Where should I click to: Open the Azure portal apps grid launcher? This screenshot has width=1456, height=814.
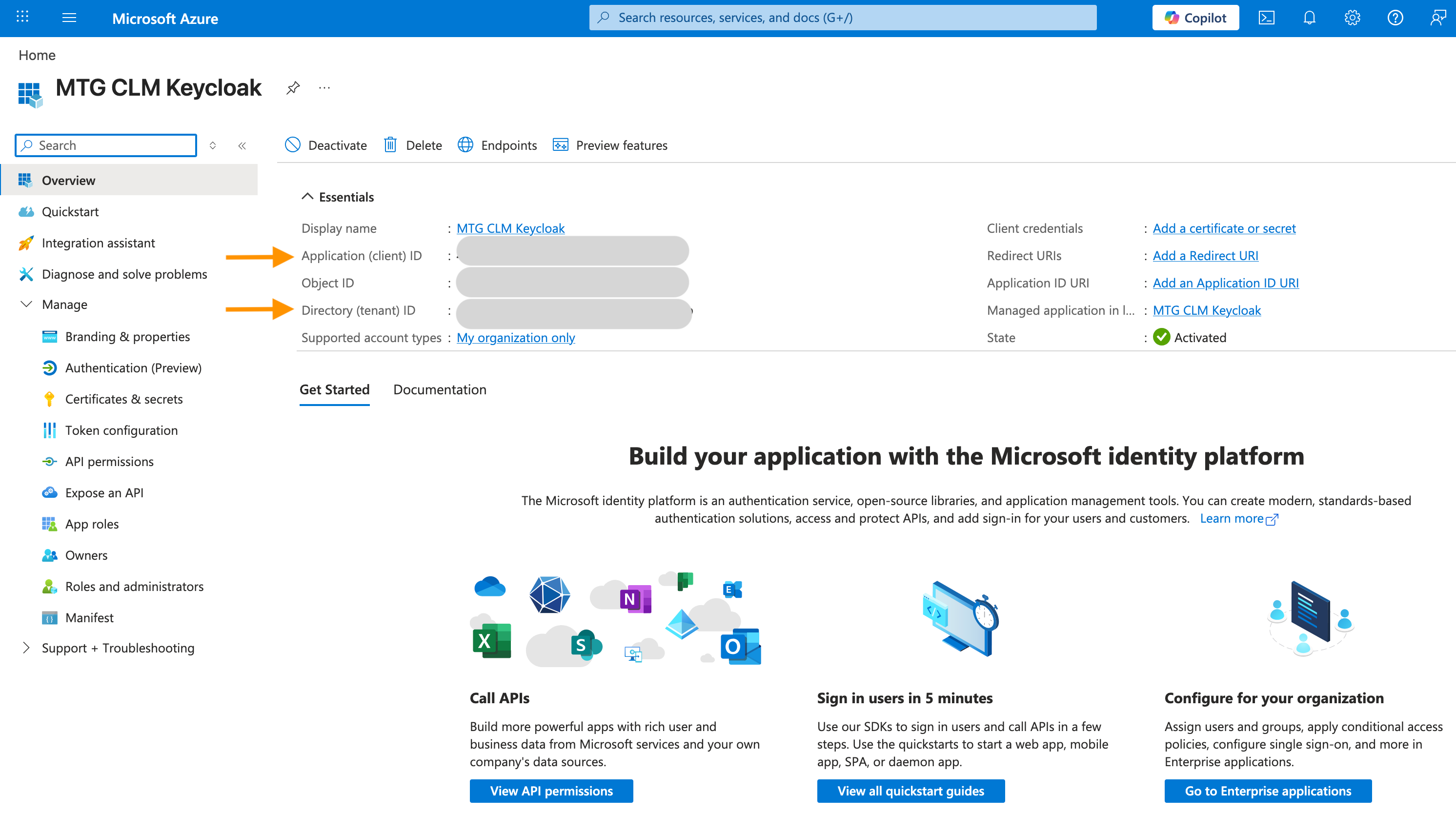pos(22,18)
